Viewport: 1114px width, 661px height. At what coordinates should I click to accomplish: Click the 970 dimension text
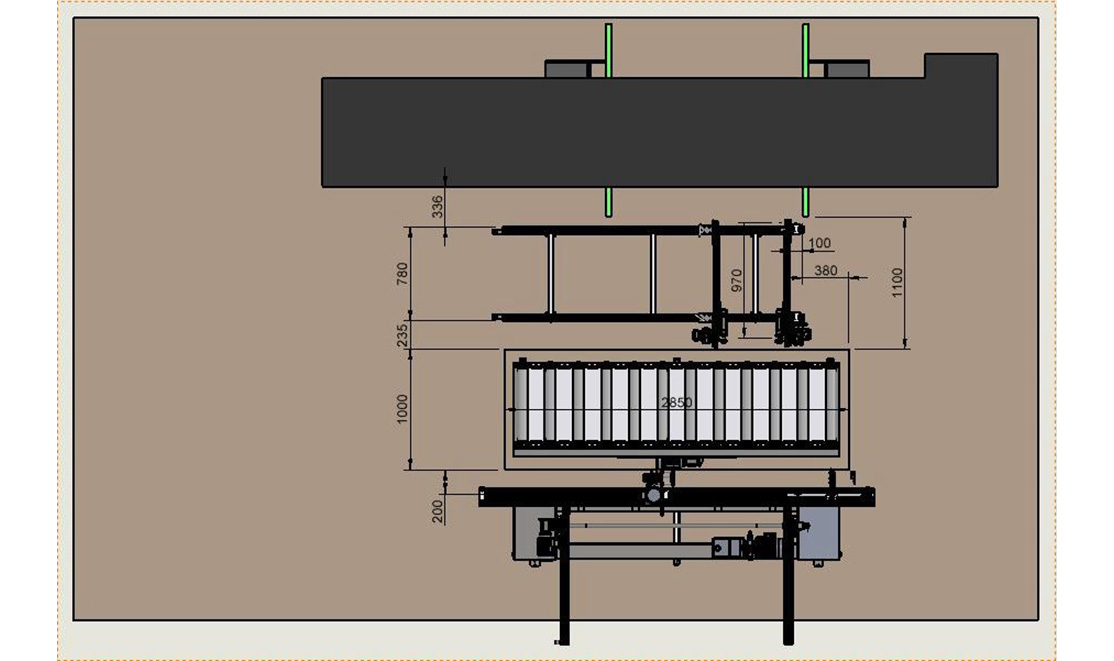pyautogui.click(x=737, y=279)
